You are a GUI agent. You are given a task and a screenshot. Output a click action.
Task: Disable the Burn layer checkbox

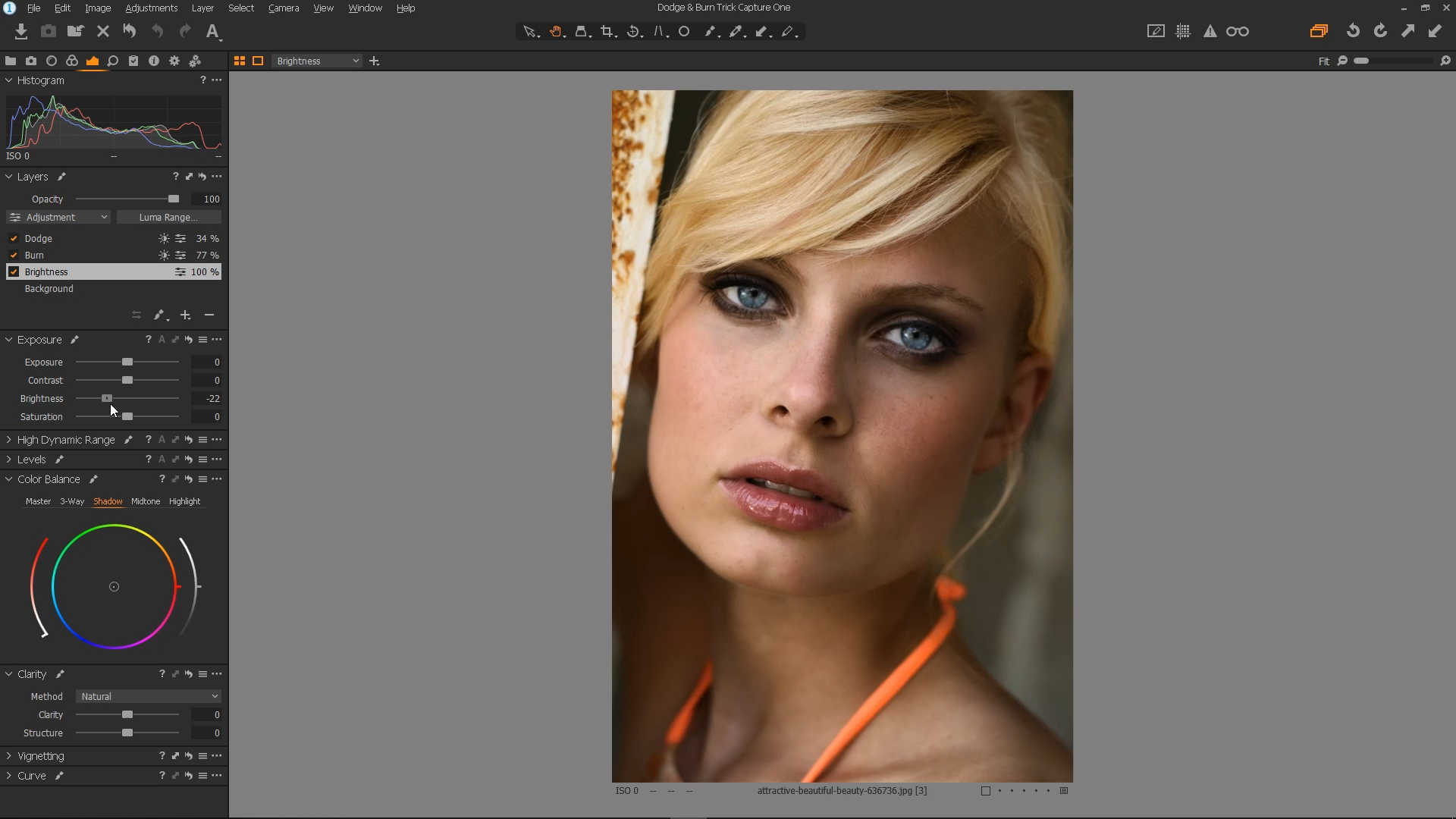tap(14, 255)
